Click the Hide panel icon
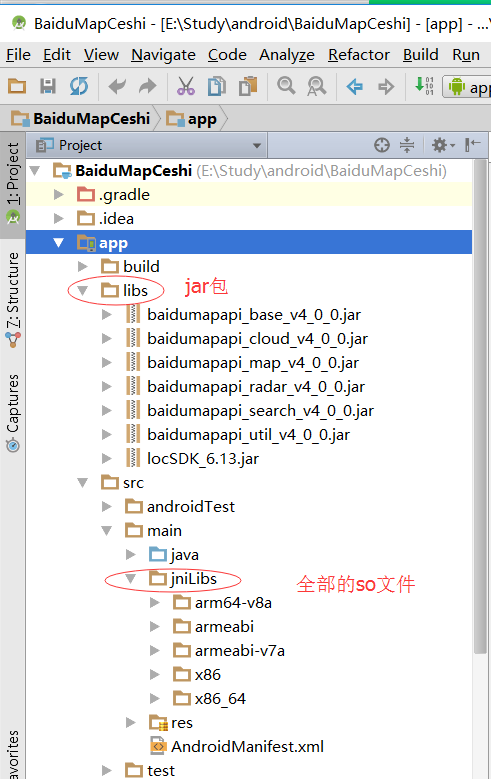This screenshot has width=491, height=779. click(472, 145)
